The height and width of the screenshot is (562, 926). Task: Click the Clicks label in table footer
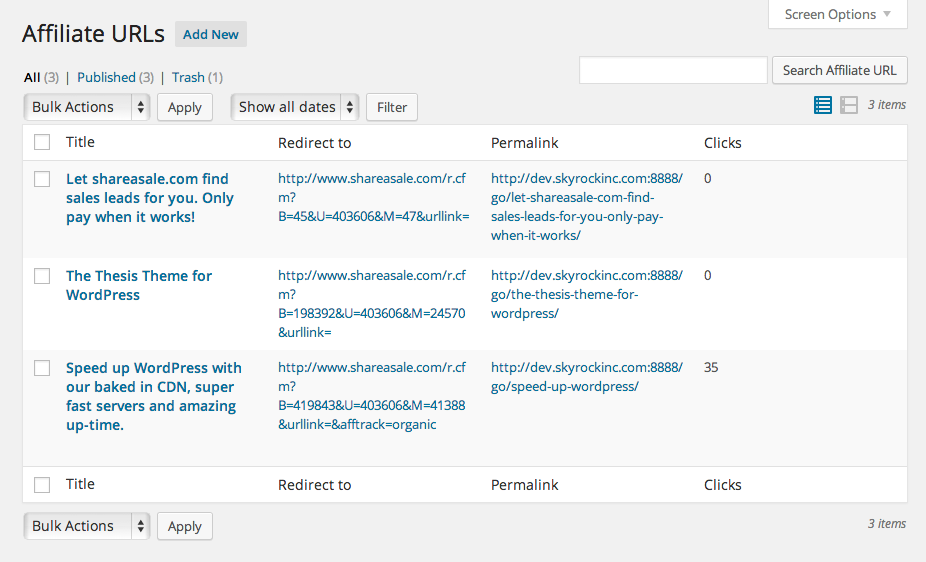[722, 485]
